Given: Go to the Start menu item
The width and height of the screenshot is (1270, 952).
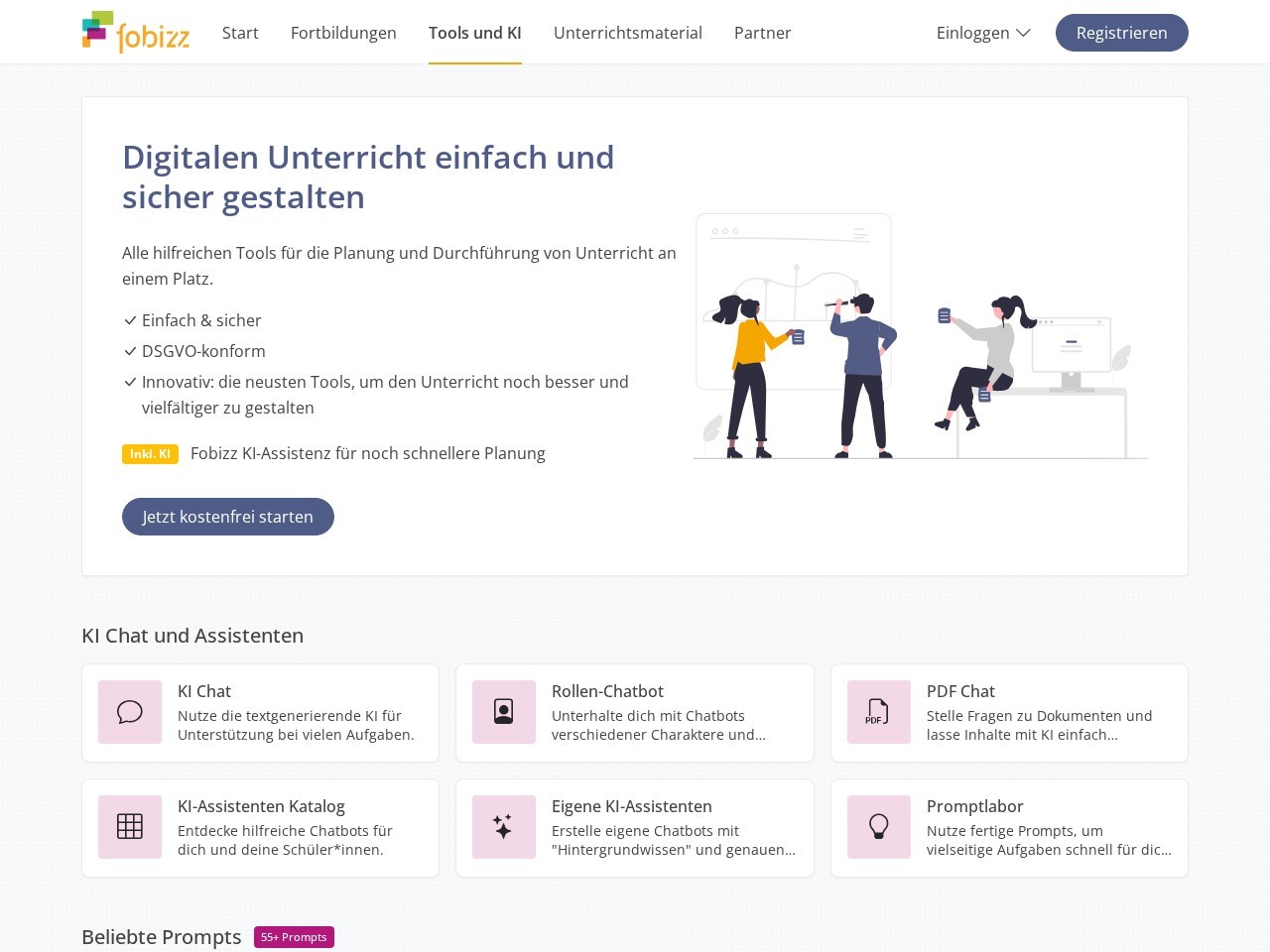Looking at the screenshot, I should [240, 33].
